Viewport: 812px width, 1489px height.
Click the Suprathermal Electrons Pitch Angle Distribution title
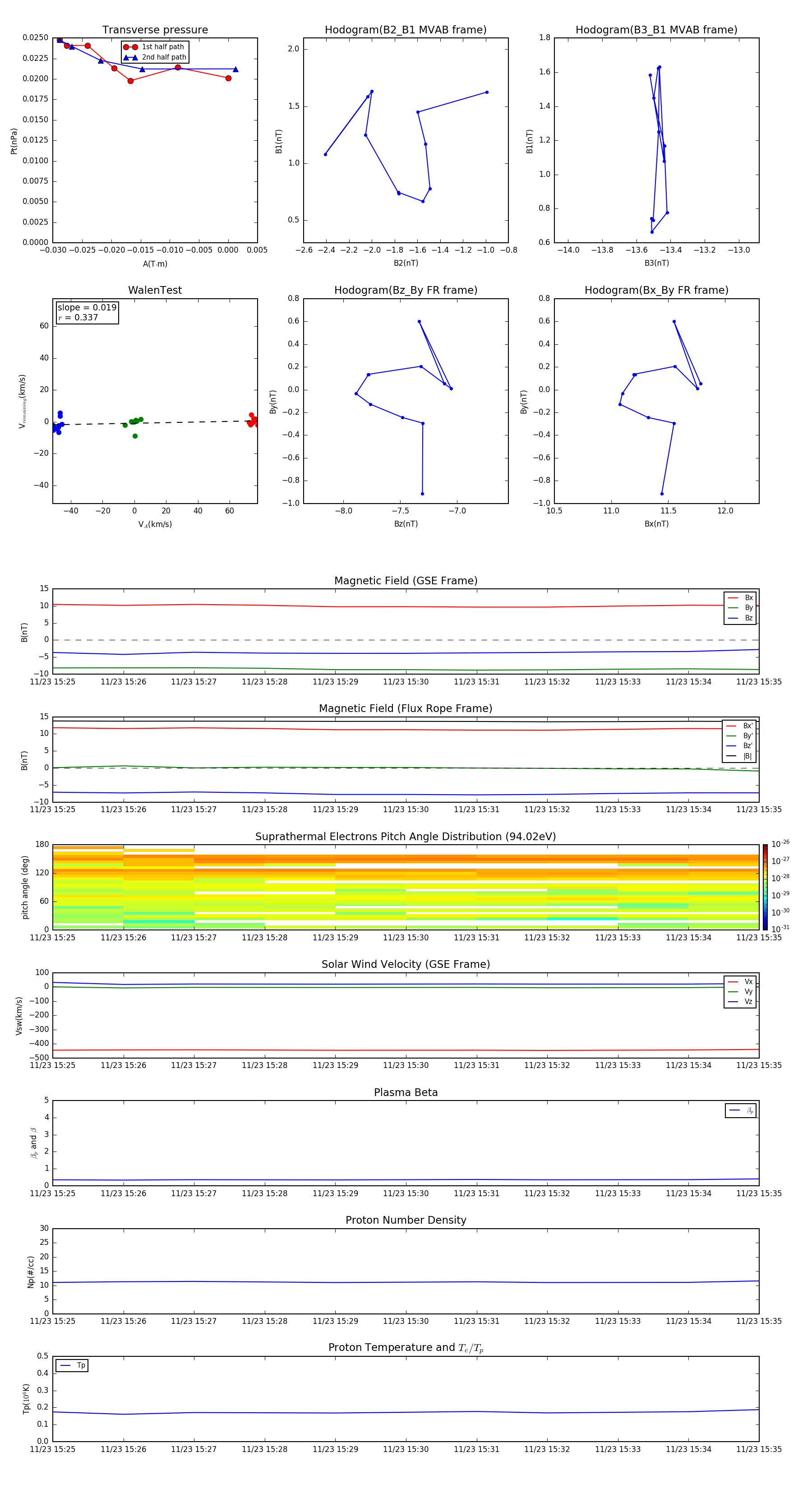pyautogui.click(x=406, y=837)
